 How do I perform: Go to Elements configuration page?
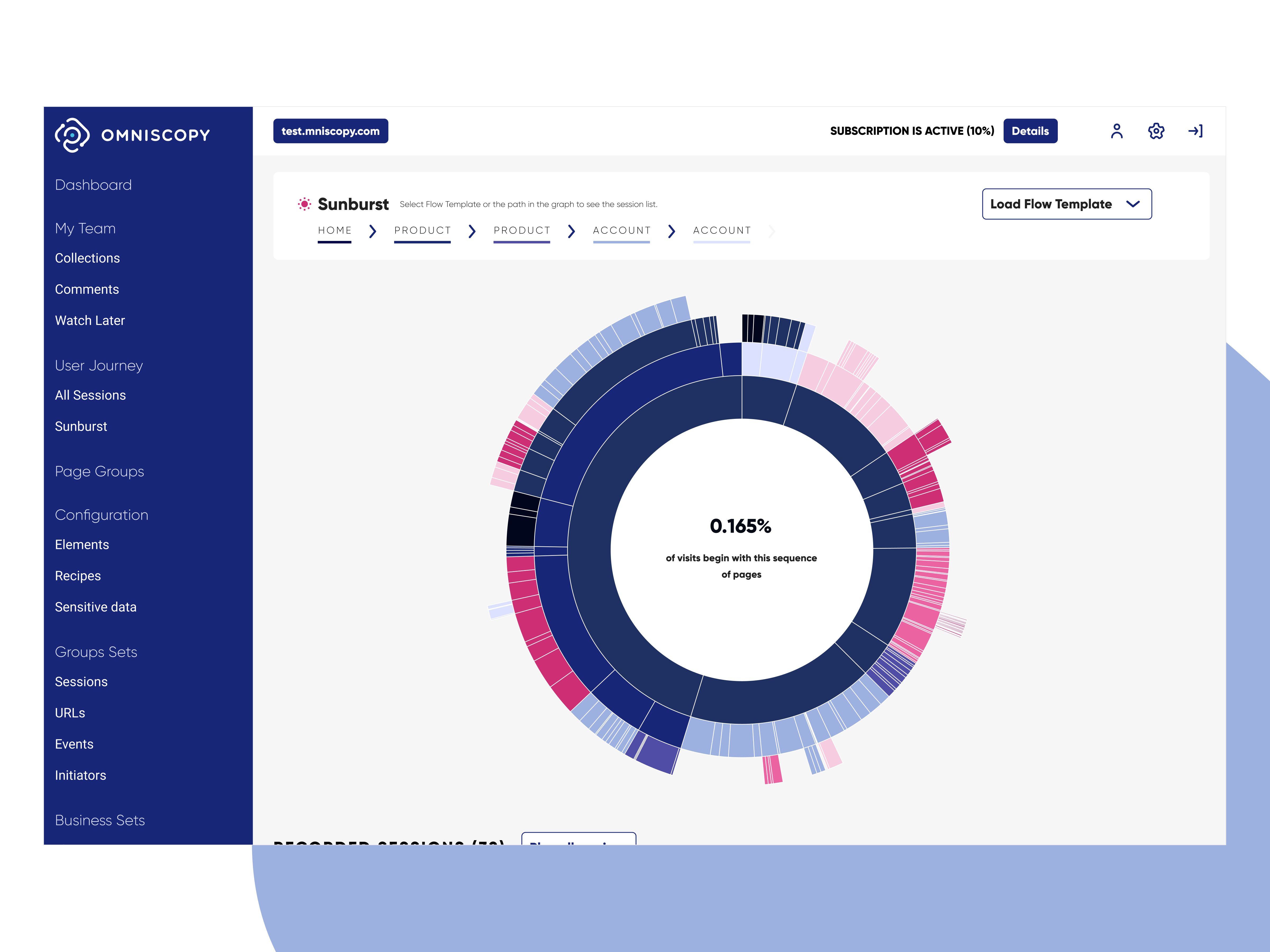tap(81, 544)
